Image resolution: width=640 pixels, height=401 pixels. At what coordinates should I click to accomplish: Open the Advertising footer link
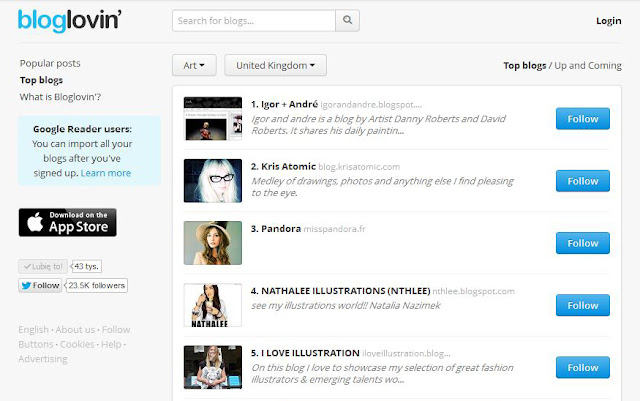43,359
